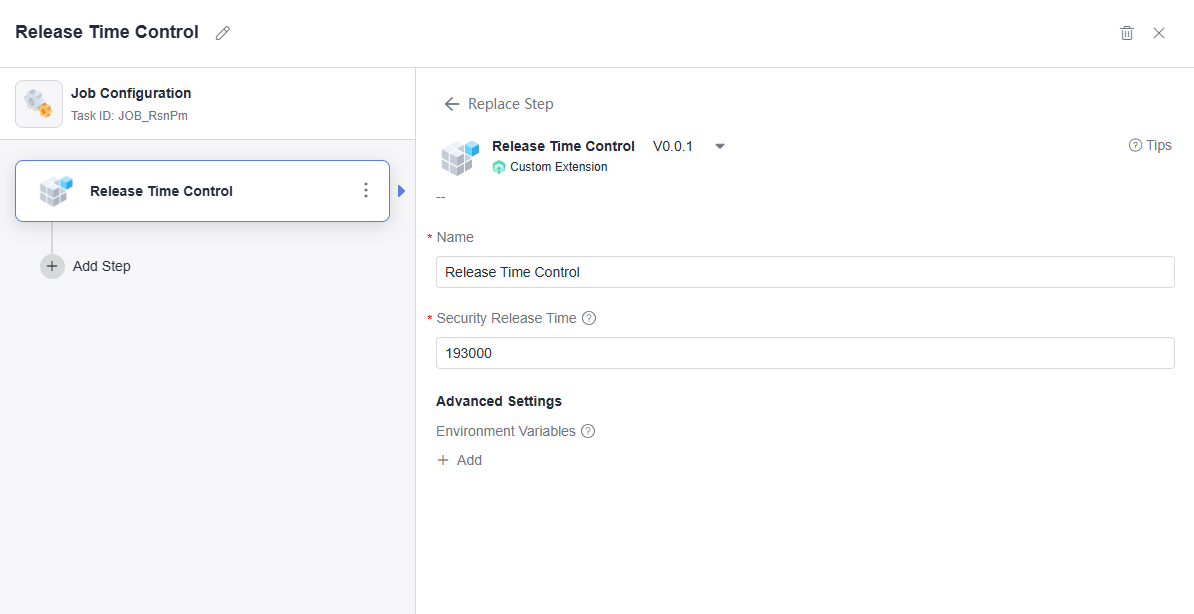The image size is (1194, 614).
Task: Click the Name input field
Action: (805, 272)
